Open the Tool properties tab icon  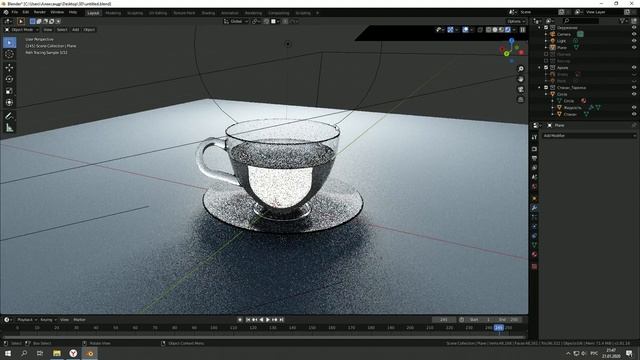(534, 138)
